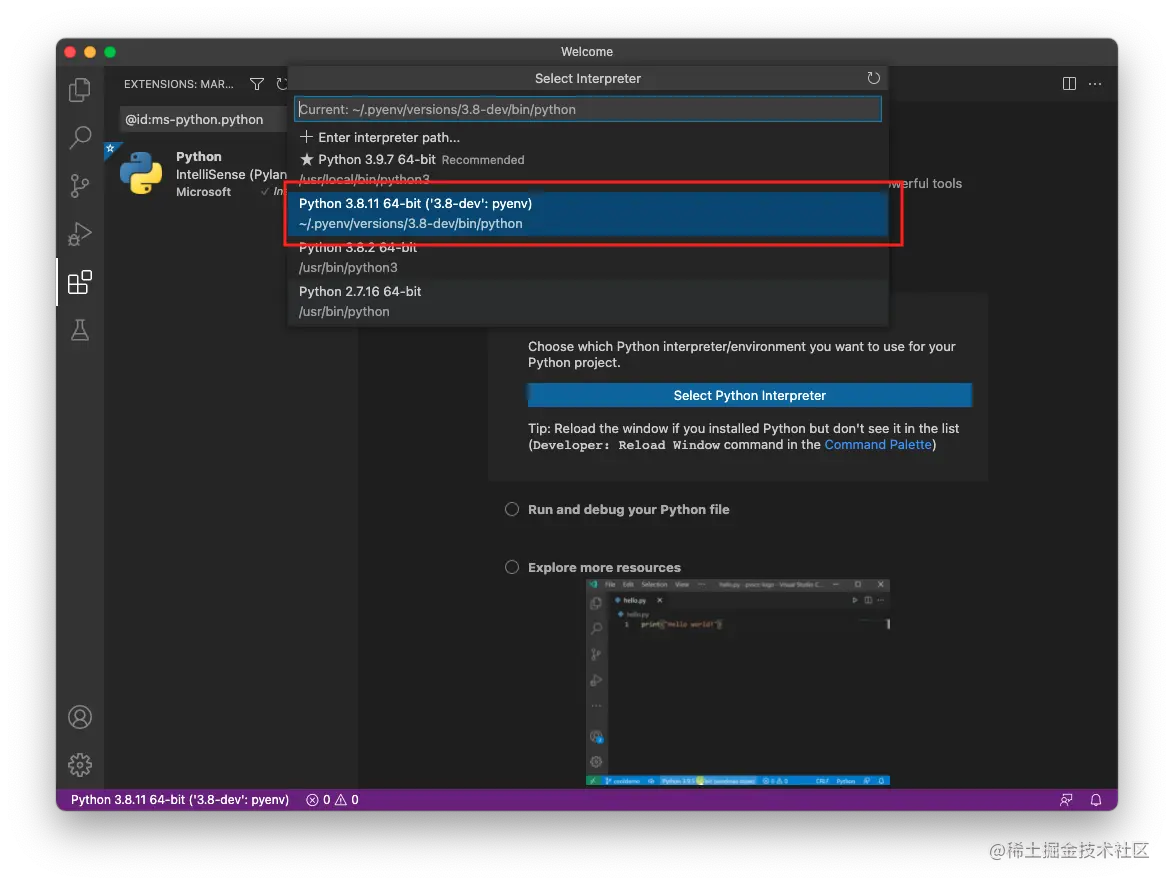Focus the interpreter search input field
This screenshot has width=1174, height=885.
tap(588, 109)
